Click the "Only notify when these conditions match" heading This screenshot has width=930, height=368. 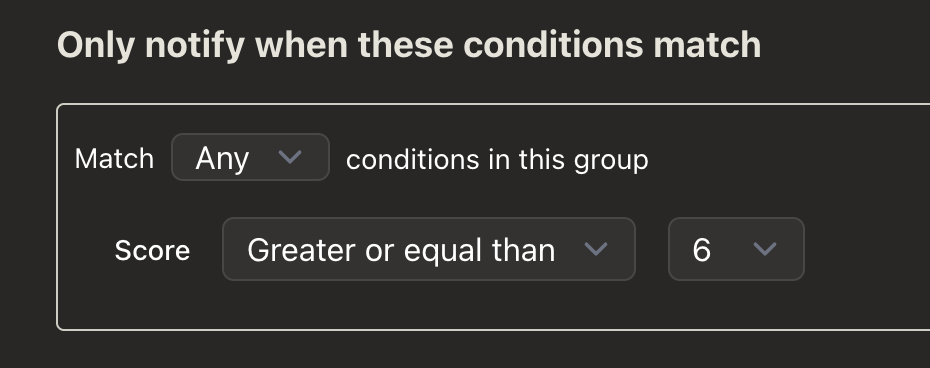(x=409, y=45)
